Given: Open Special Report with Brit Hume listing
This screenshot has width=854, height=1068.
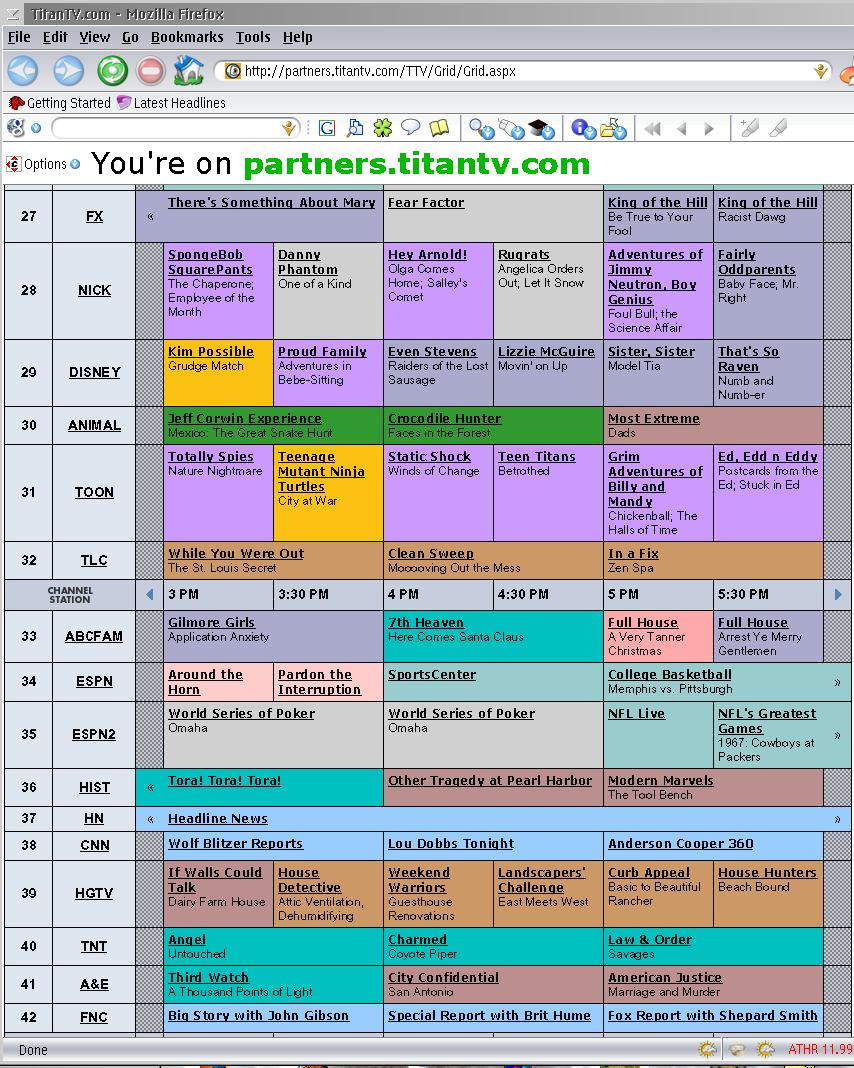Looking at the screenshot, I should pyautogui.click(x=490, y=1015).
